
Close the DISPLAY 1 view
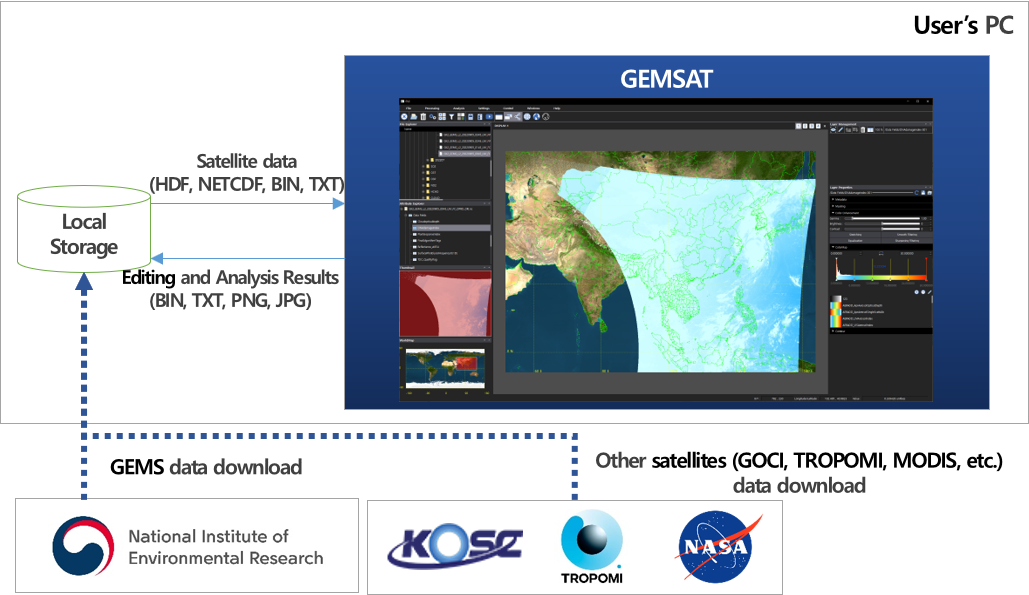pyautogui.click(x=825, y=126)
